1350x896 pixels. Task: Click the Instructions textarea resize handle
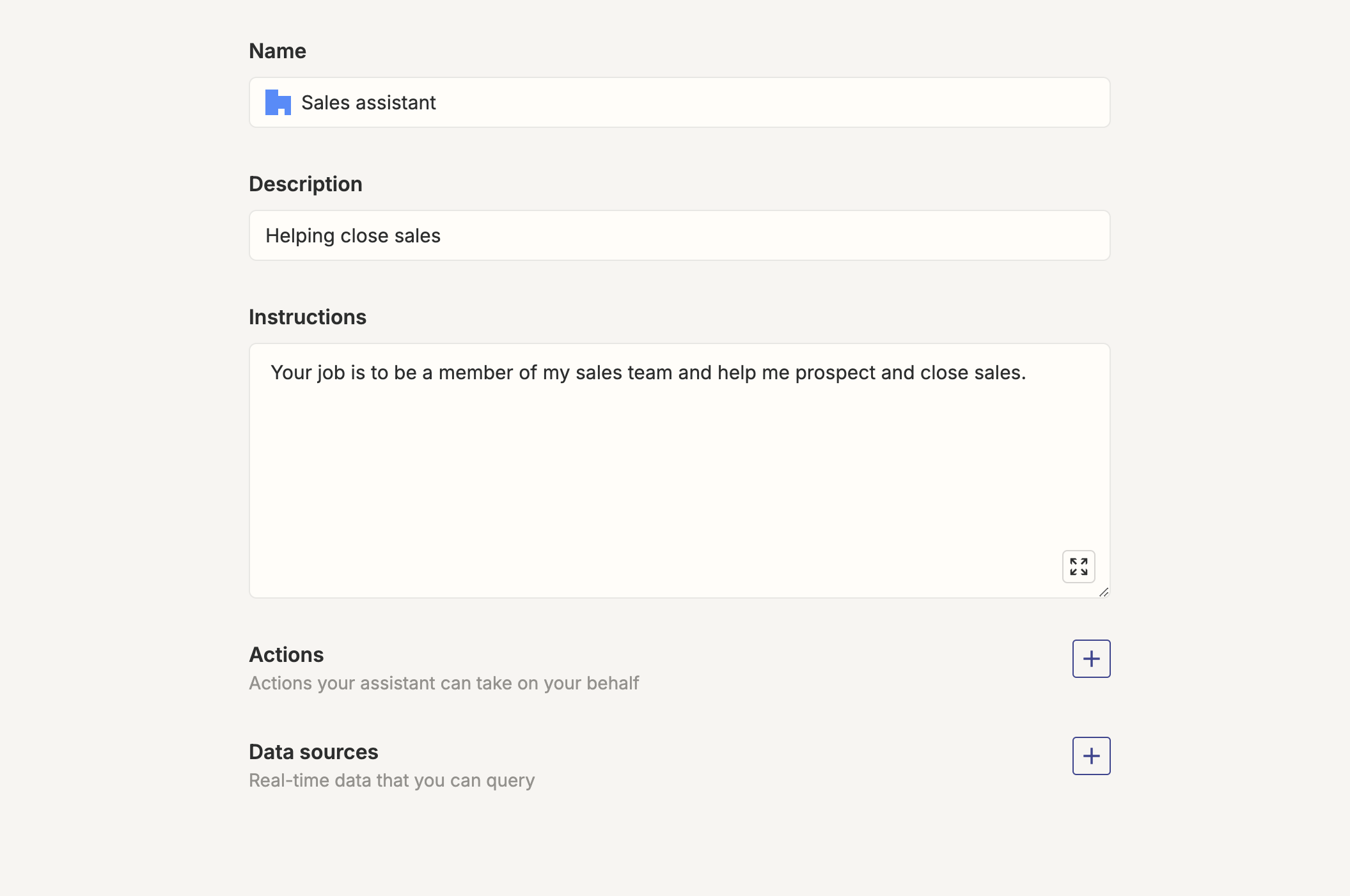(1104, 592)
